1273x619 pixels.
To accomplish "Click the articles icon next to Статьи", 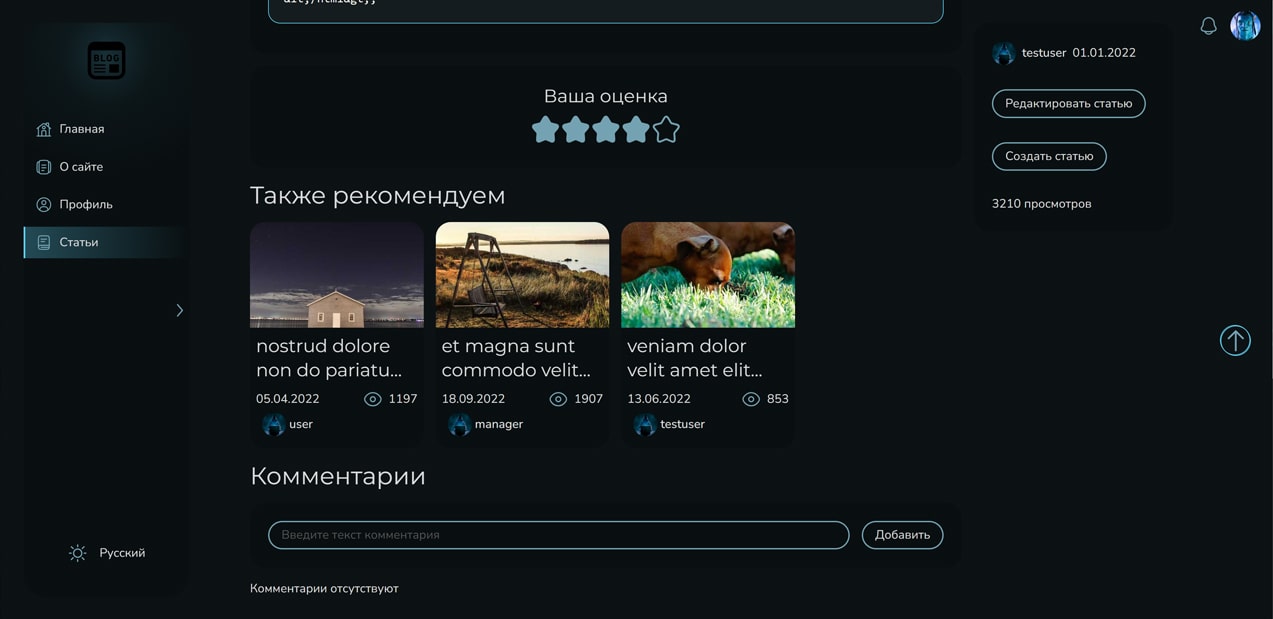I will pyautogui.click(x=43, y=242).
